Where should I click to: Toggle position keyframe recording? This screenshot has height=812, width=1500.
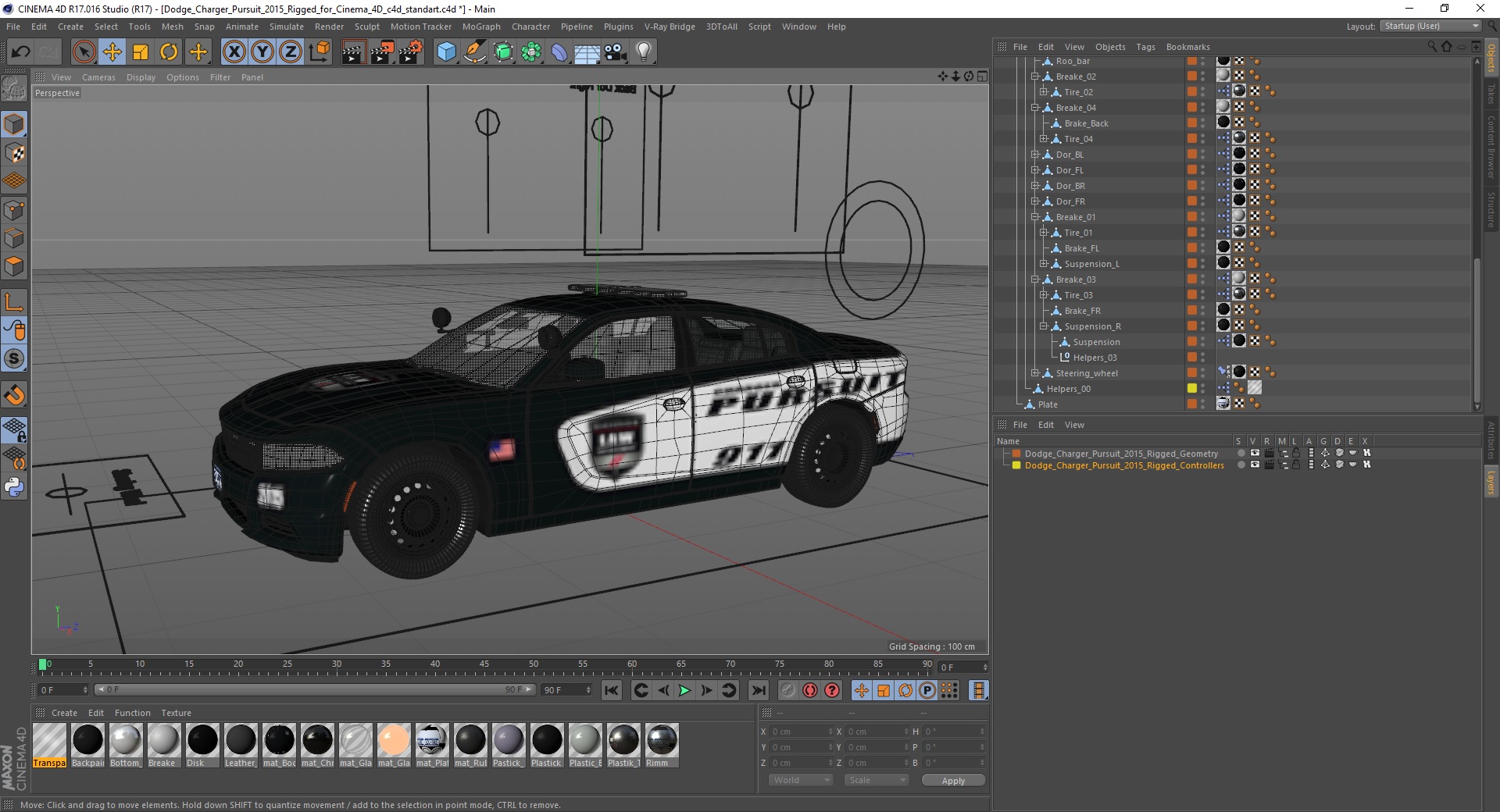tap(862, 690)
